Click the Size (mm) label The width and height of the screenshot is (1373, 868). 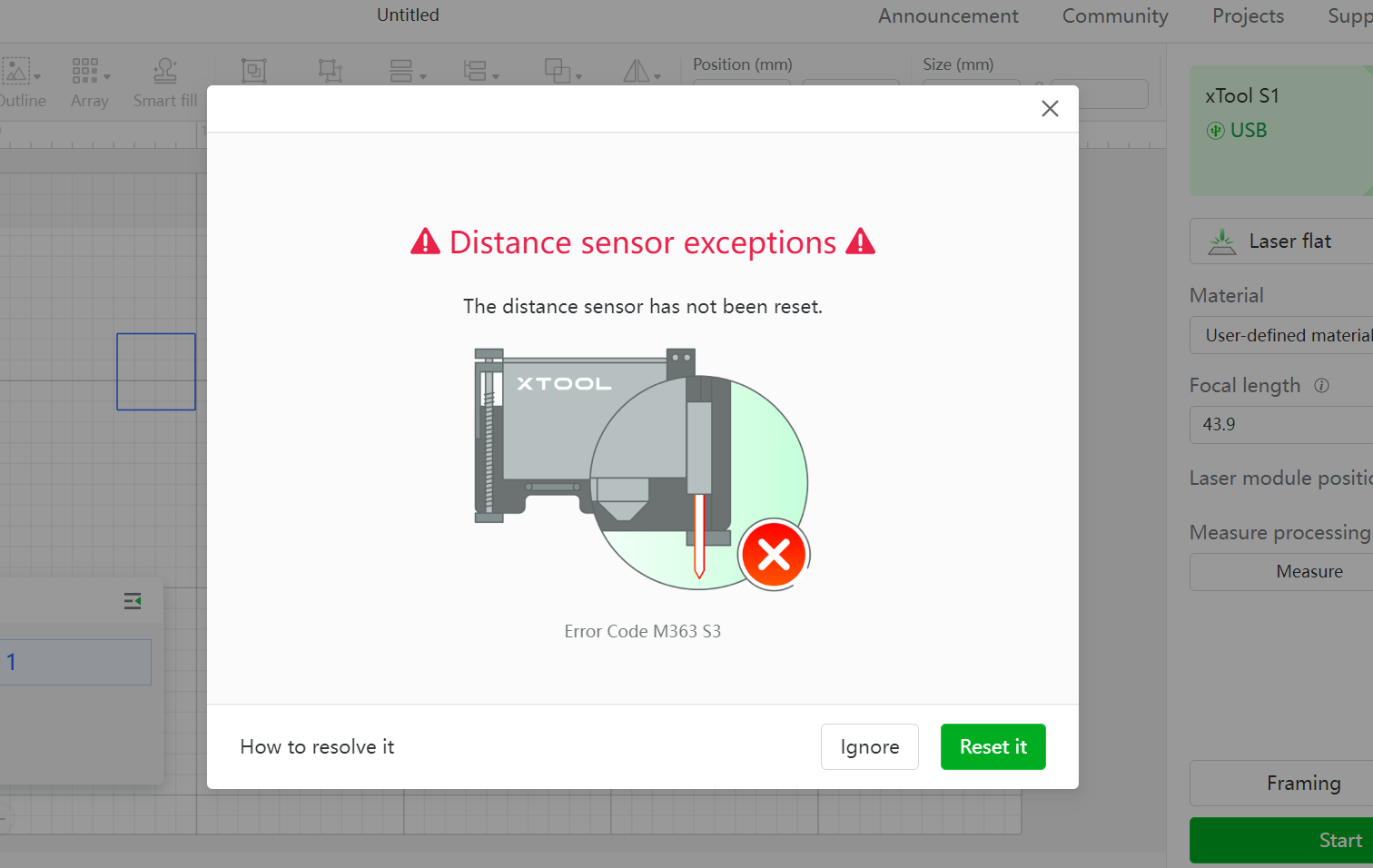pyautogui.click(x=958, y=64)
